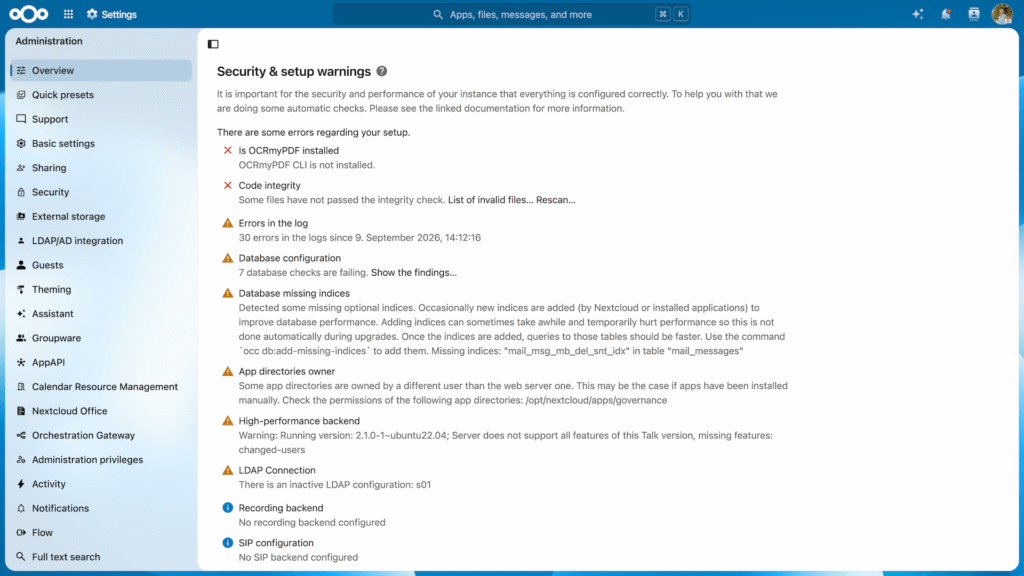Click the info icon for Recording backend
Image resolution: width=1024 pixels, height=576 pixels.
(227, 507)
